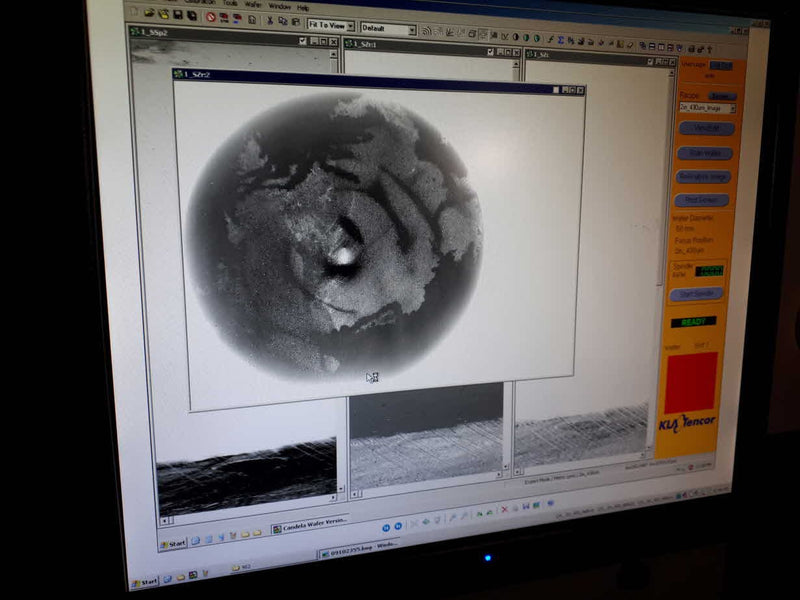Click the Browse button beside Recipe
The image size is (800, 600).
[721, 96]
